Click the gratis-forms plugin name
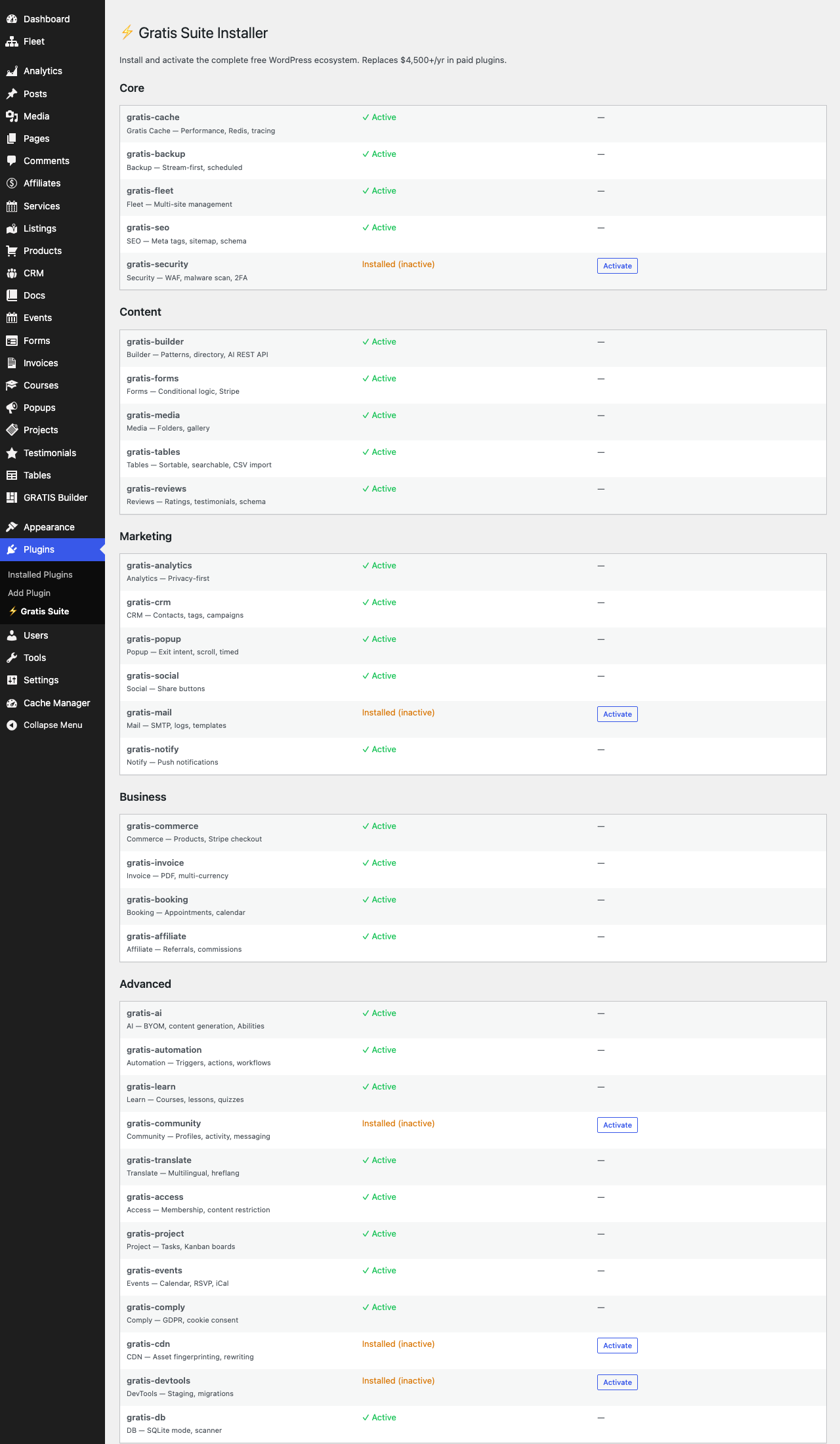The height and width of the screenshot is (1444, 840). coord(152,379)
